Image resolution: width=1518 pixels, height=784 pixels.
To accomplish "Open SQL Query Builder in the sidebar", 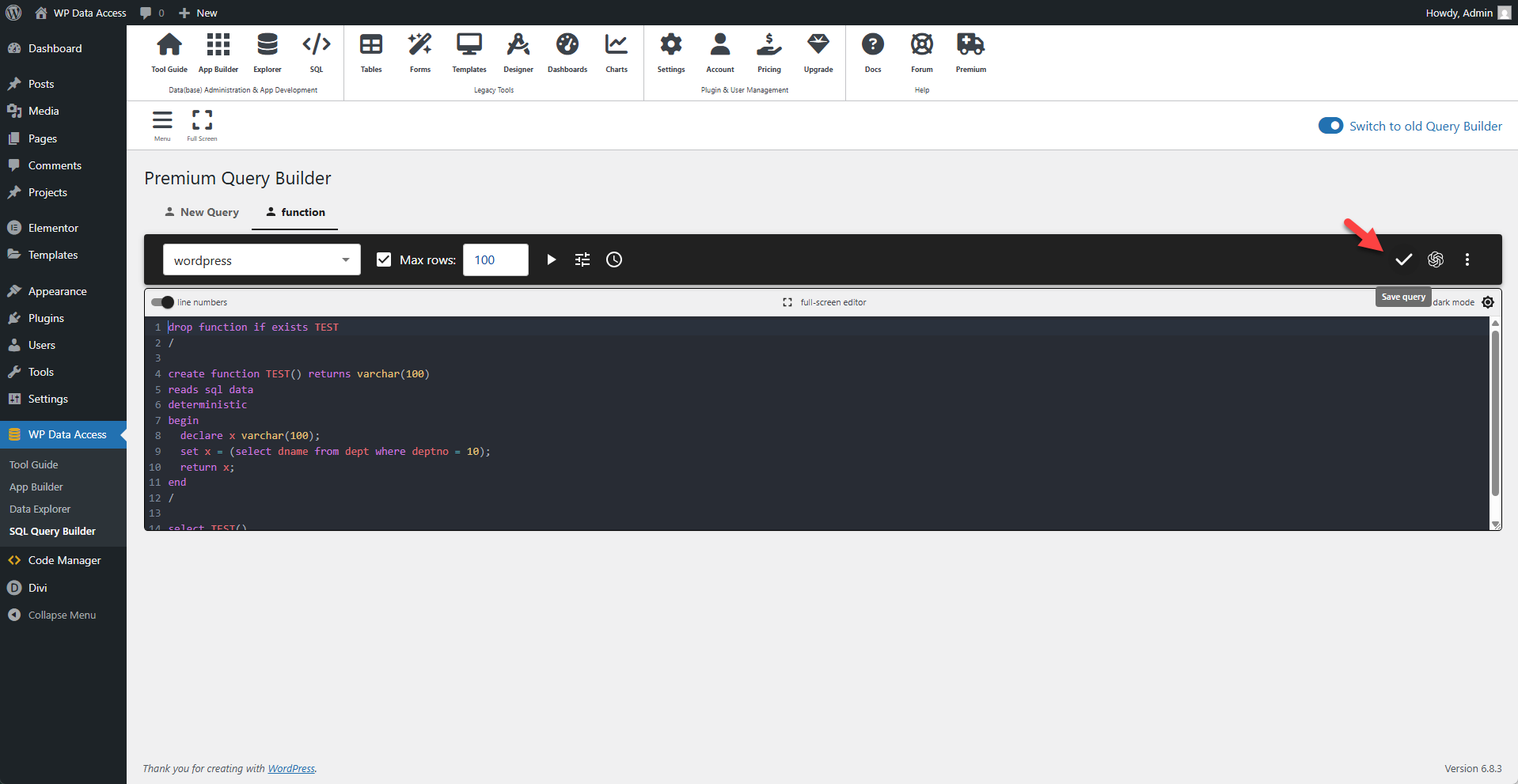I will [x=52, y=531].
